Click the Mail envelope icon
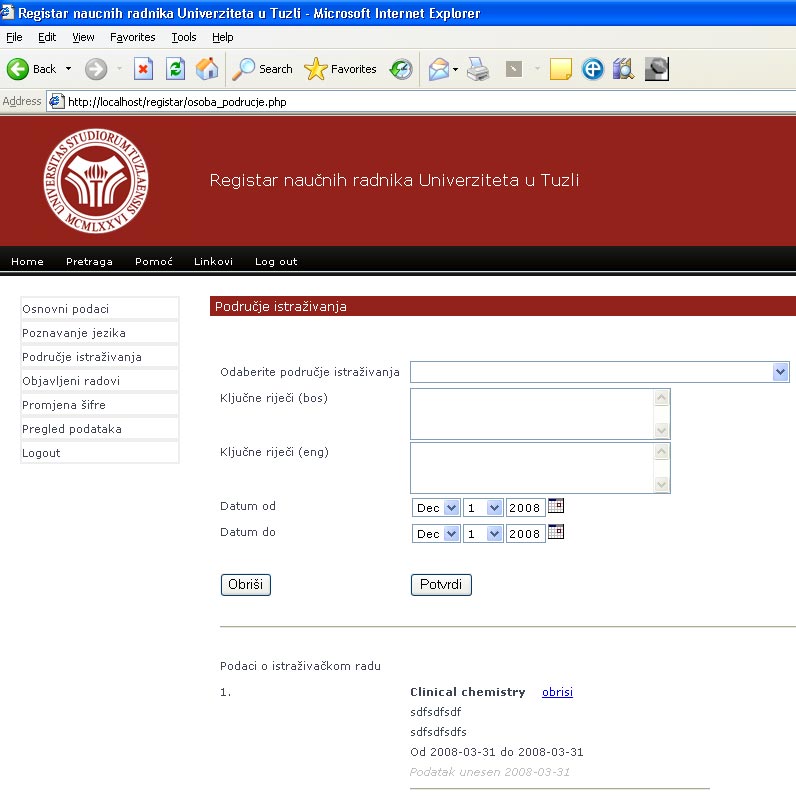The width and height of the screenshot is (796, 796). click(439, 69)
